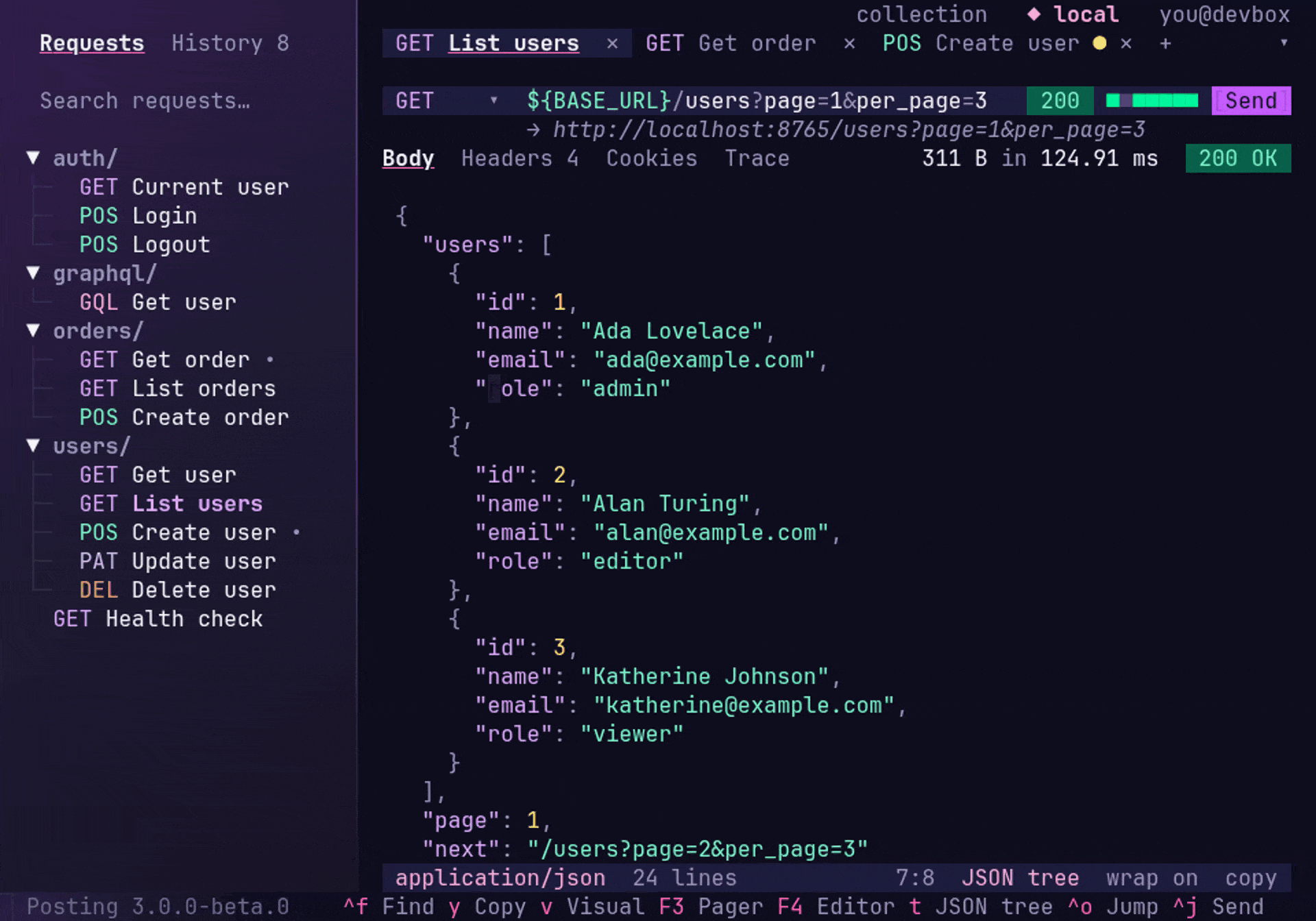Open DEL Delete user request

[177, 590]
